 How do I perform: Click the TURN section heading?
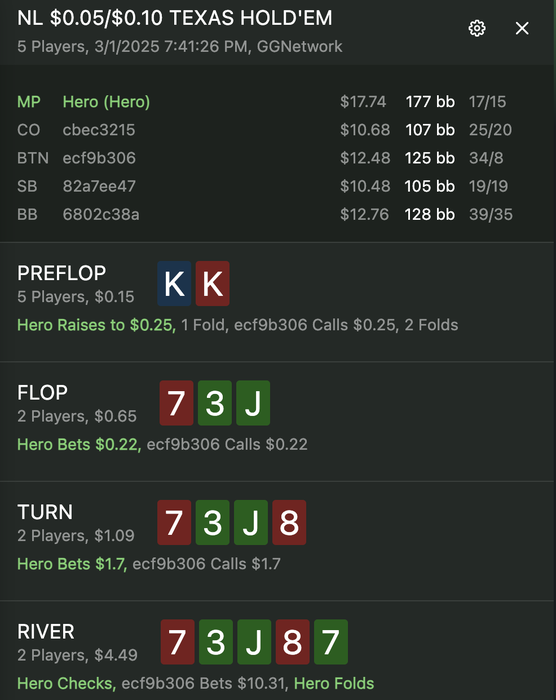(x=45, y=512)
